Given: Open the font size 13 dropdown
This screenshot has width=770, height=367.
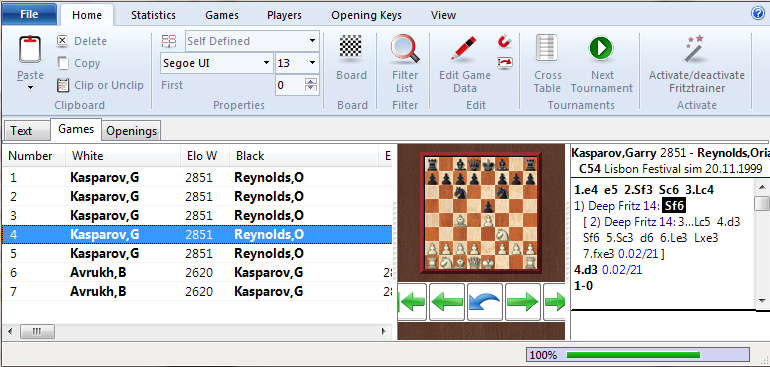Looking at the screenshot, I should tap(312, 63).
